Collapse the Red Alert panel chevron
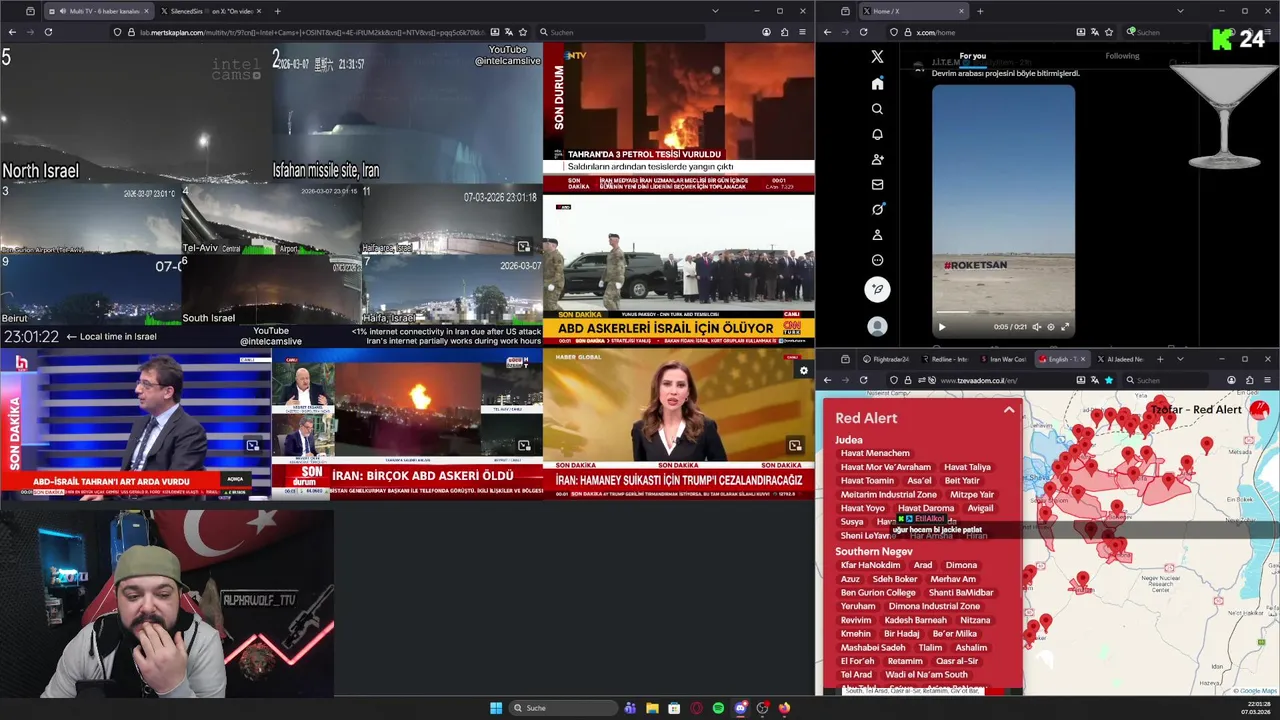Viewport: 1280px width, 720px height. (1009, 410)
